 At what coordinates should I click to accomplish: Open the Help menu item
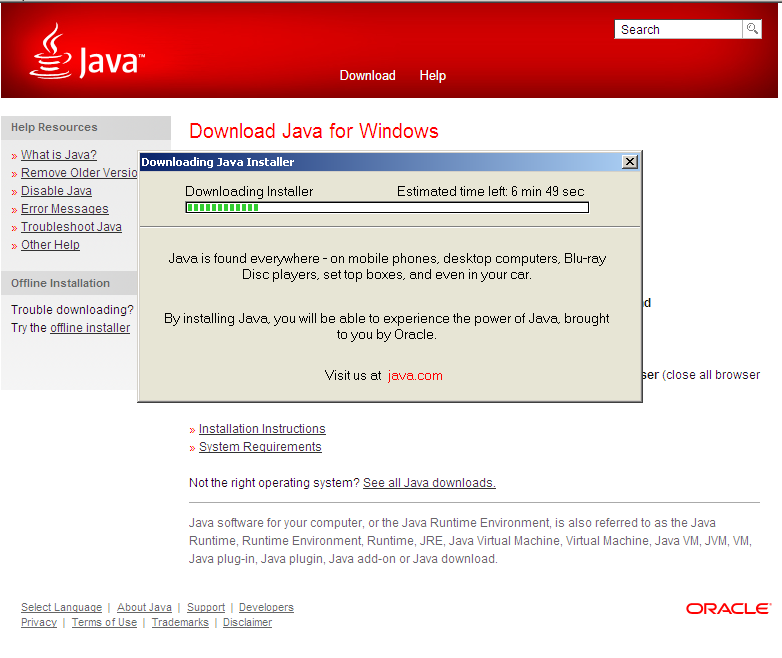[x=432, y=75]
